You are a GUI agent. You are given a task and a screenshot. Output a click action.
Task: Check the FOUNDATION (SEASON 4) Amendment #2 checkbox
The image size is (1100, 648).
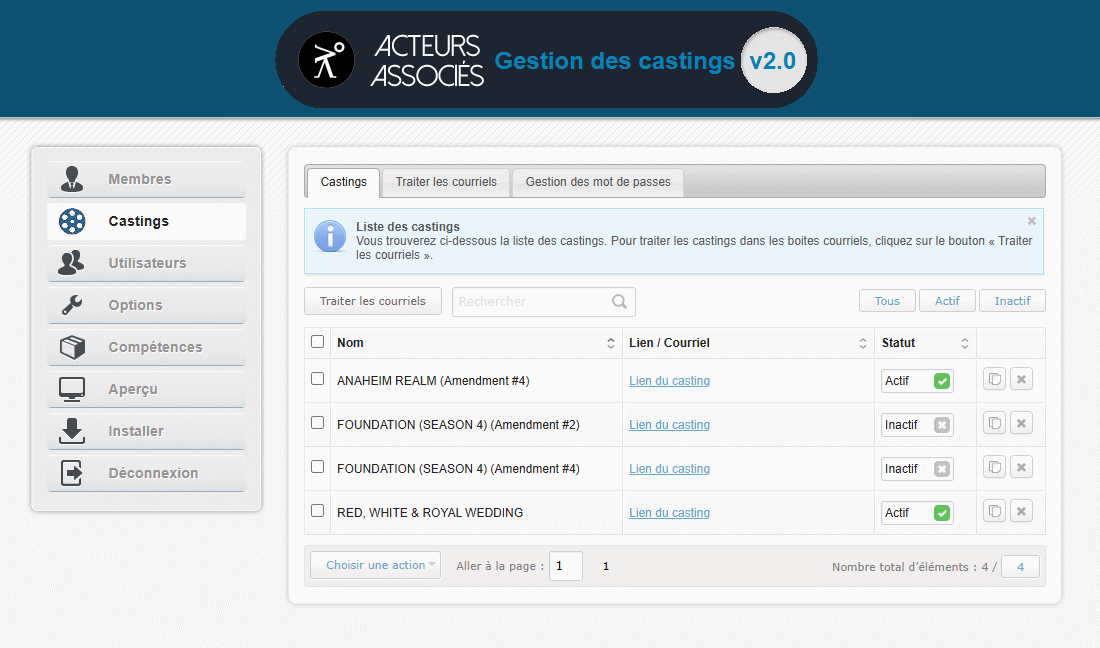pos(317,422)
